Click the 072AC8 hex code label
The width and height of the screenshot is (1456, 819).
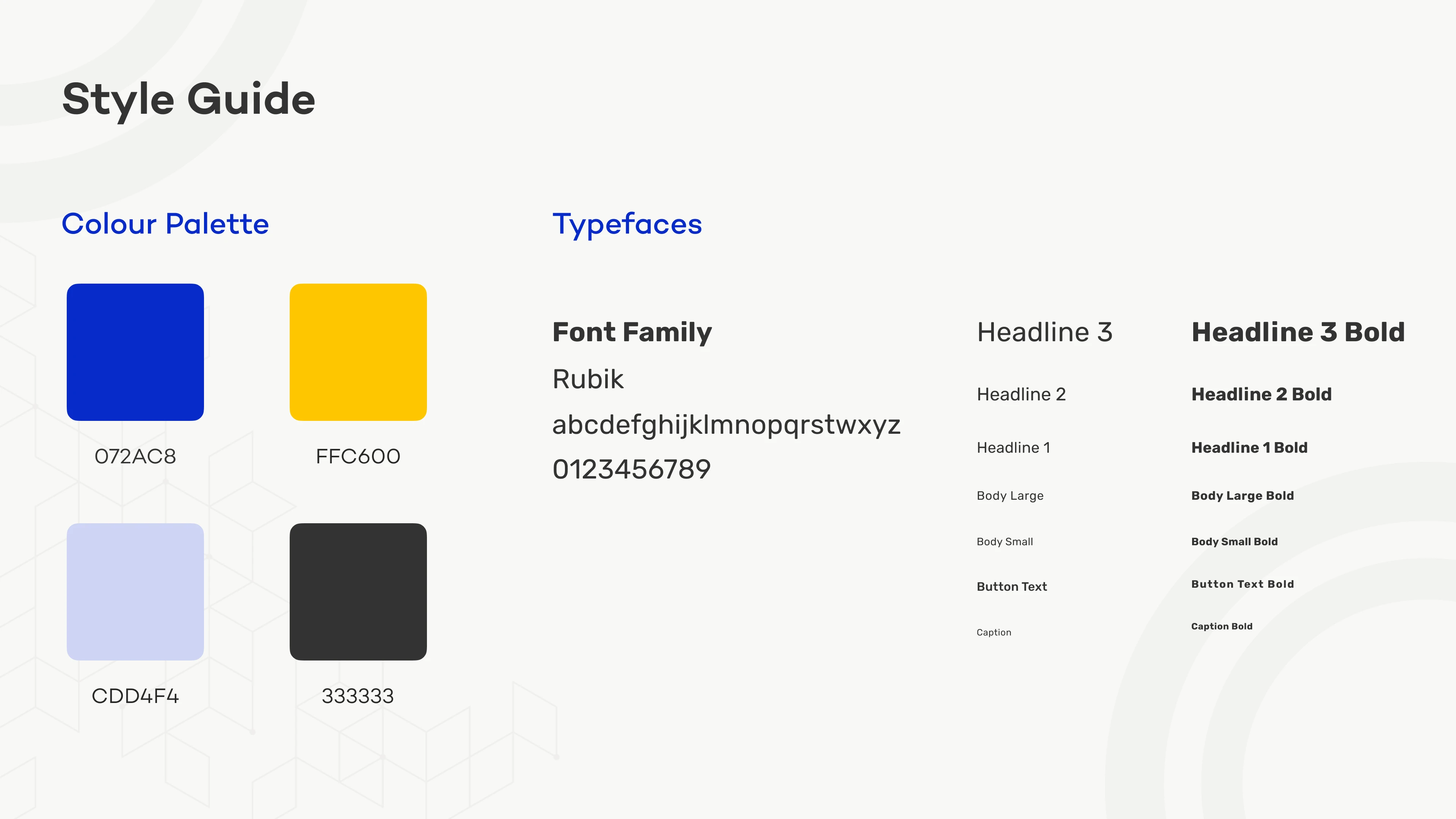[x=135, y=456]
